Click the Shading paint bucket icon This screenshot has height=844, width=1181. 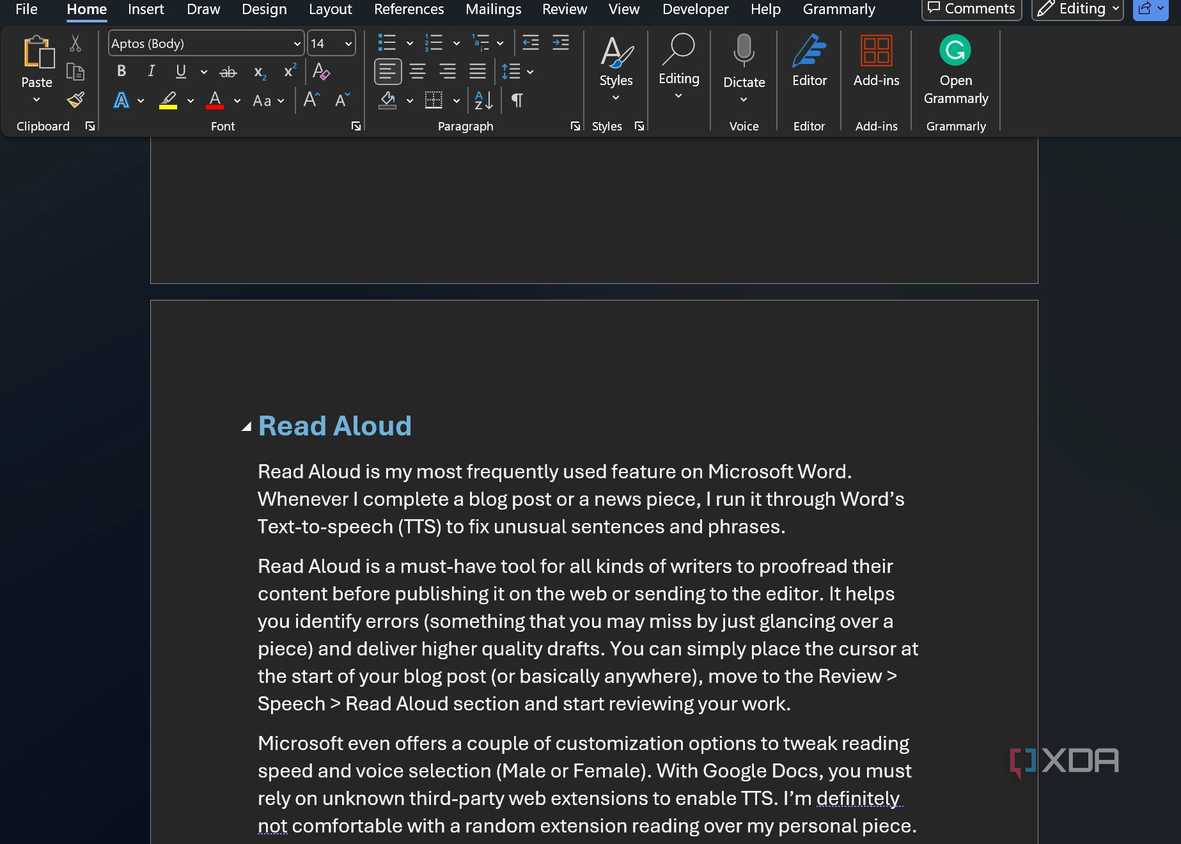[387, 100]
